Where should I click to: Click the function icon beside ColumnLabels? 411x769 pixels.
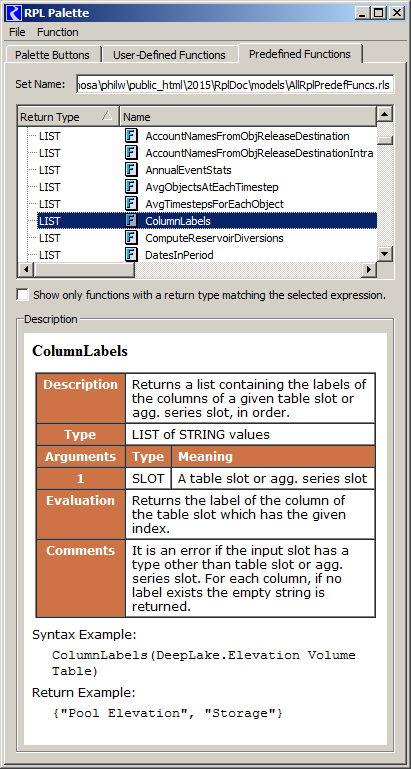(131, 221)
